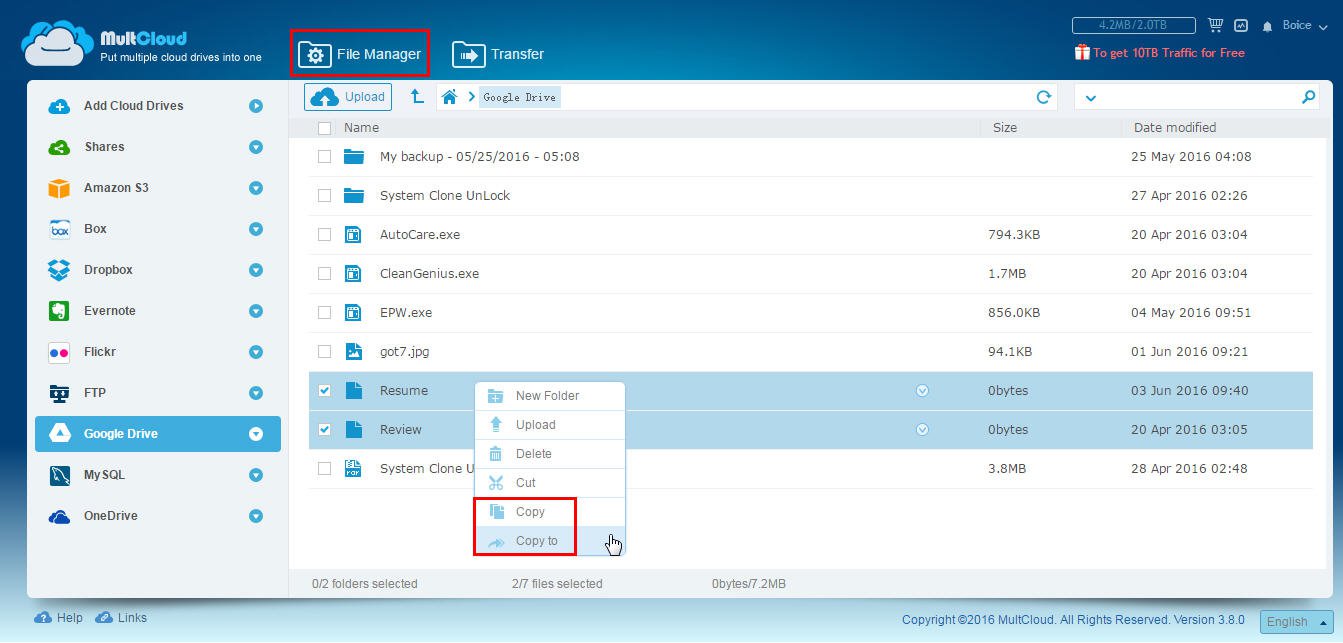Image resolution: width=1343 pixels, height=643 pixels.
Task: Expand the Google Drive dropdown arrow
Action: pos(256,434)
